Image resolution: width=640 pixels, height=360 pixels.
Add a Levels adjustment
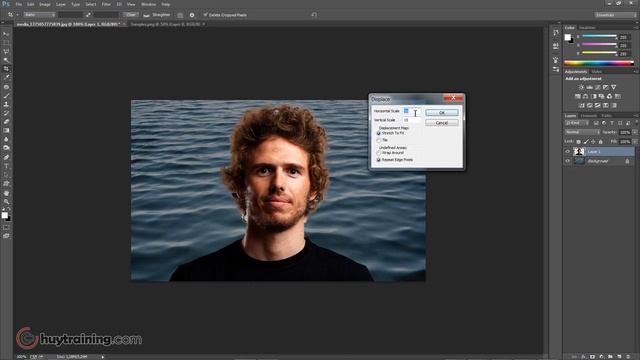pyautogui.click(x=589, y=87)
